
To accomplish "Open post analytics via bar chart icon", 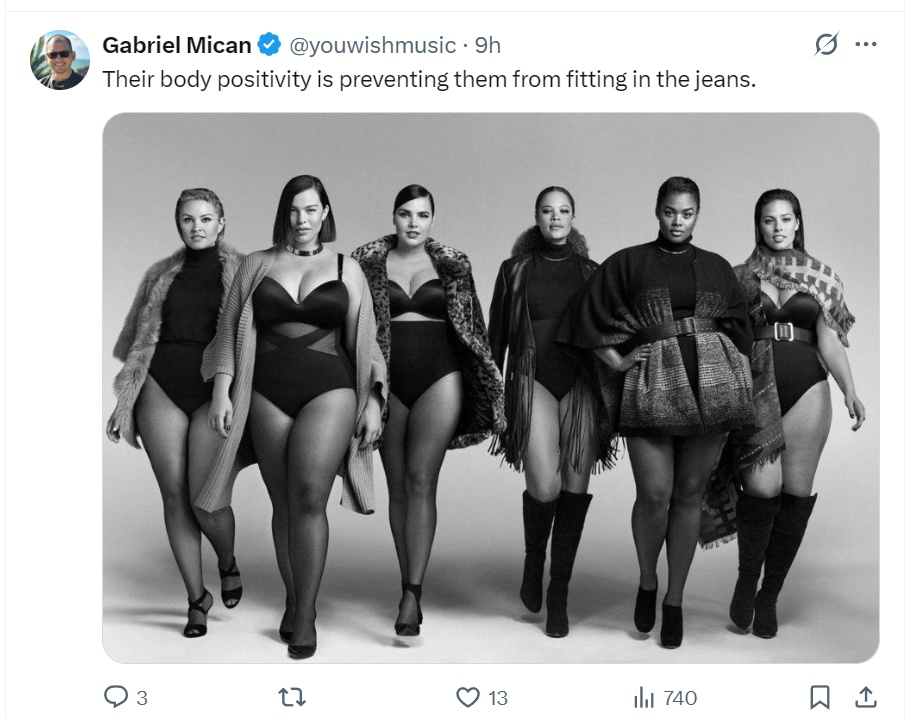I will tap(643, 697).
